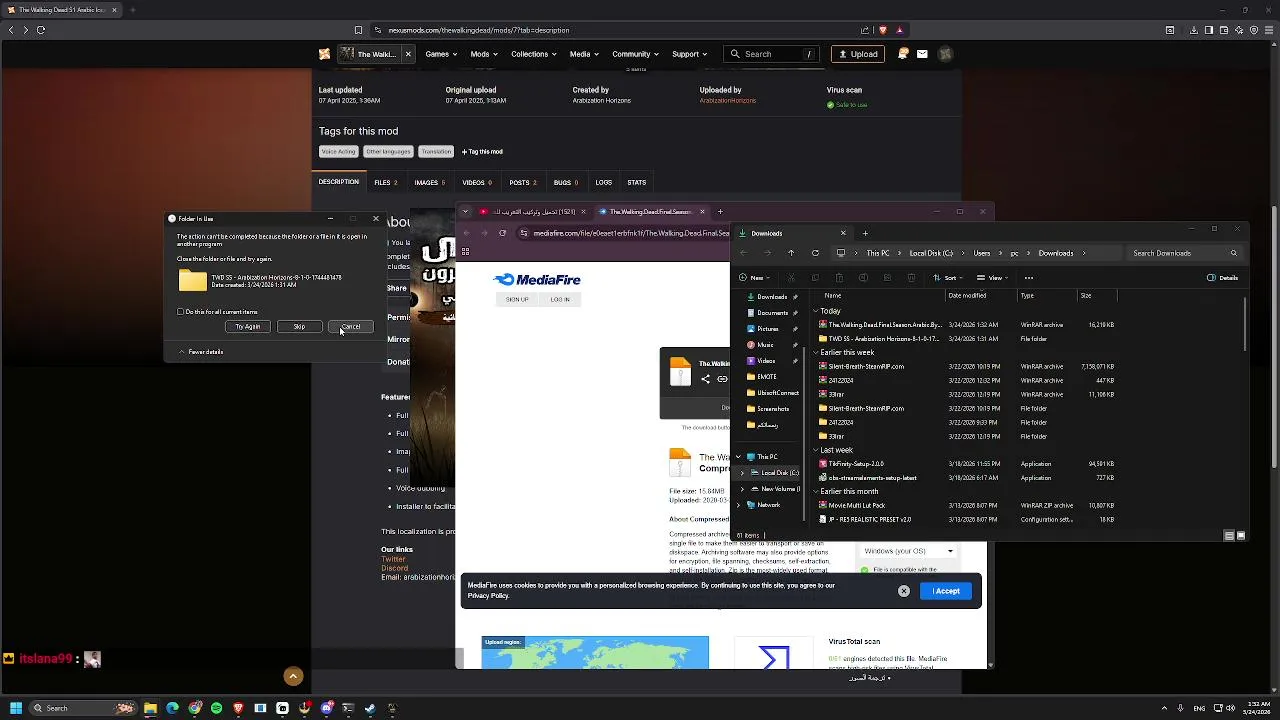The width and height of the screenshot is (1280, 720).
Task: Open uploader ArabizationHorizons profile link
Action: [728, 101]
